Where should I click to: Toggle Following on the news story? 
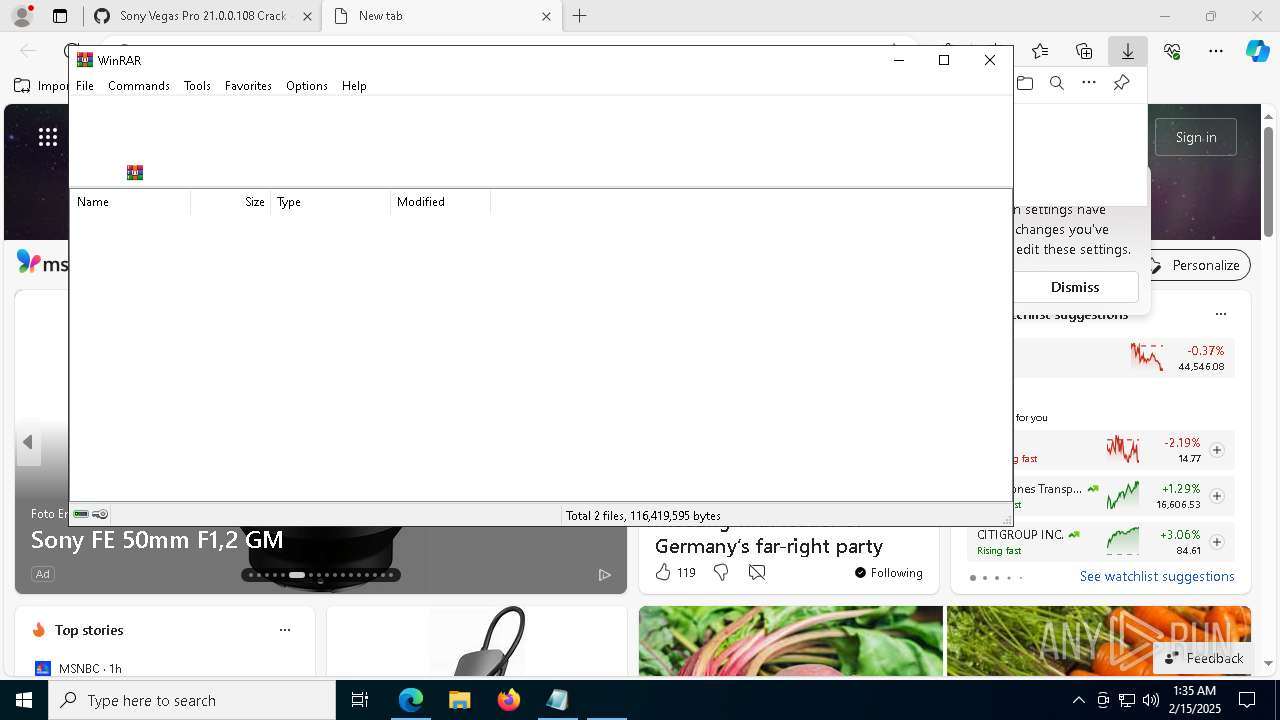tap(888, 573)
